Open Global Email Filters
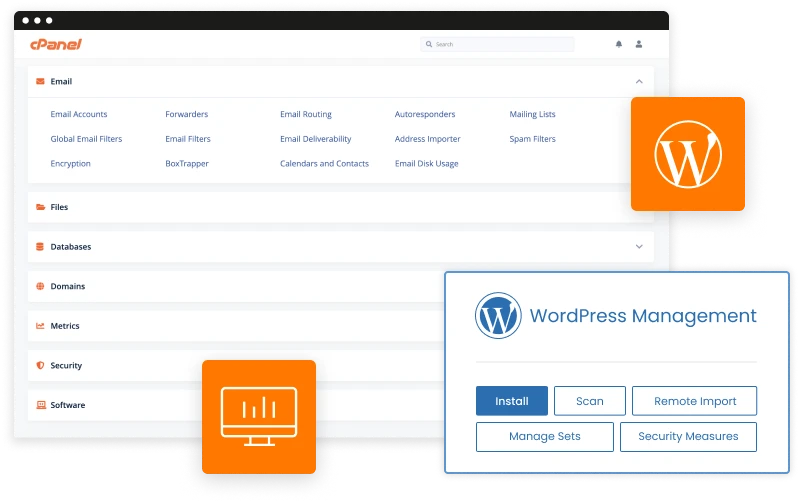The height and width of the screenshot is (501, 799). pos(86,139)
